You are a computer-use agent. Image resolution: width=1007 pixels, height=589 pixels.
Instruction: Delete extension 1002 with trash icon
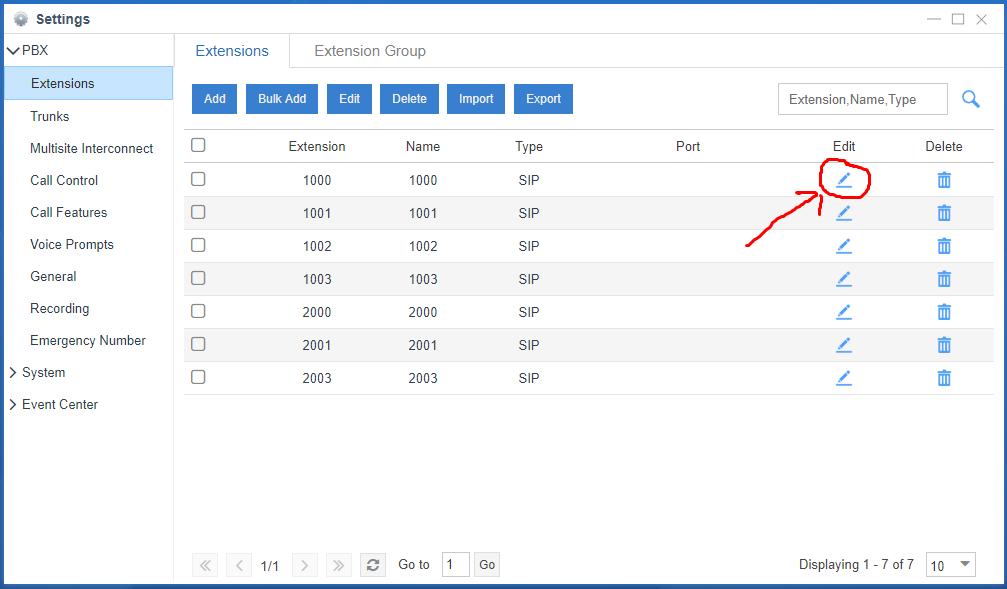coord(944,246)
